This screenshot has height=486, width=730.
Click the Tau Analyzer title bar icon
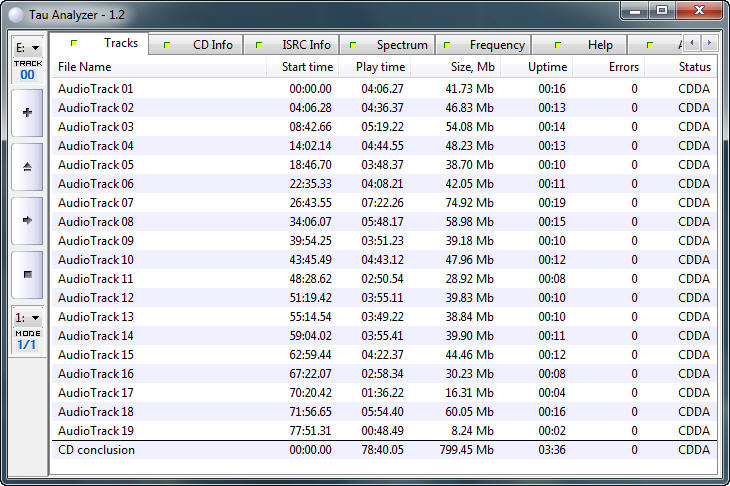click(15, 11)
